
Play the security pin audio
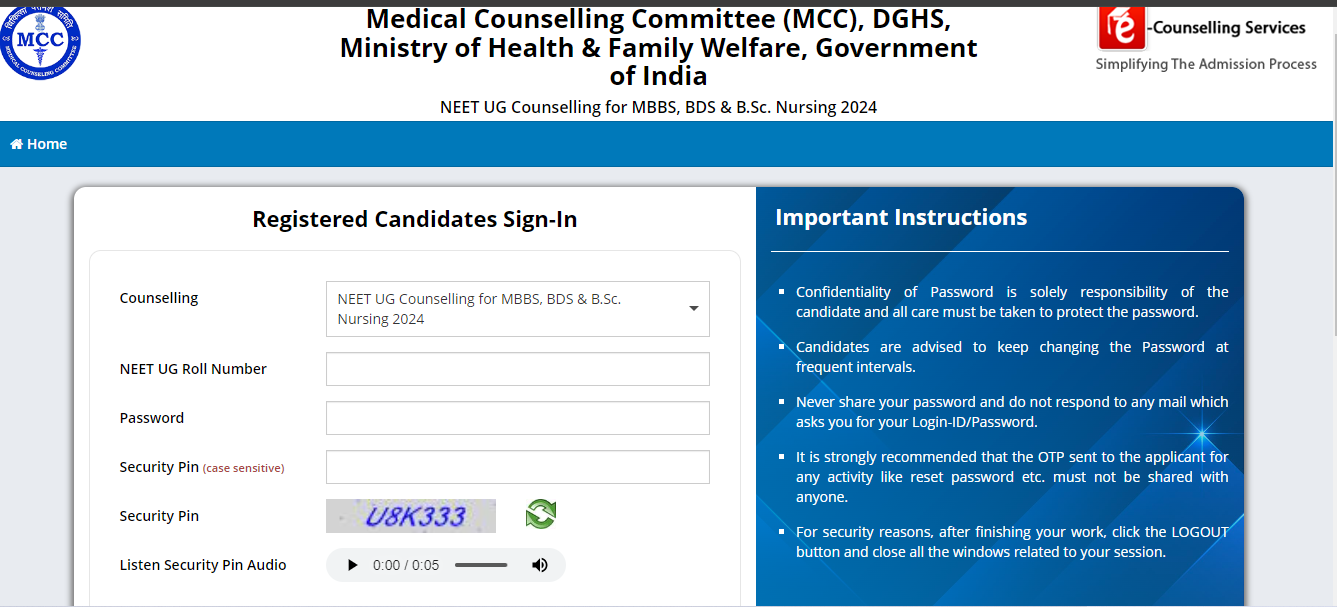(x=352, y=564)
